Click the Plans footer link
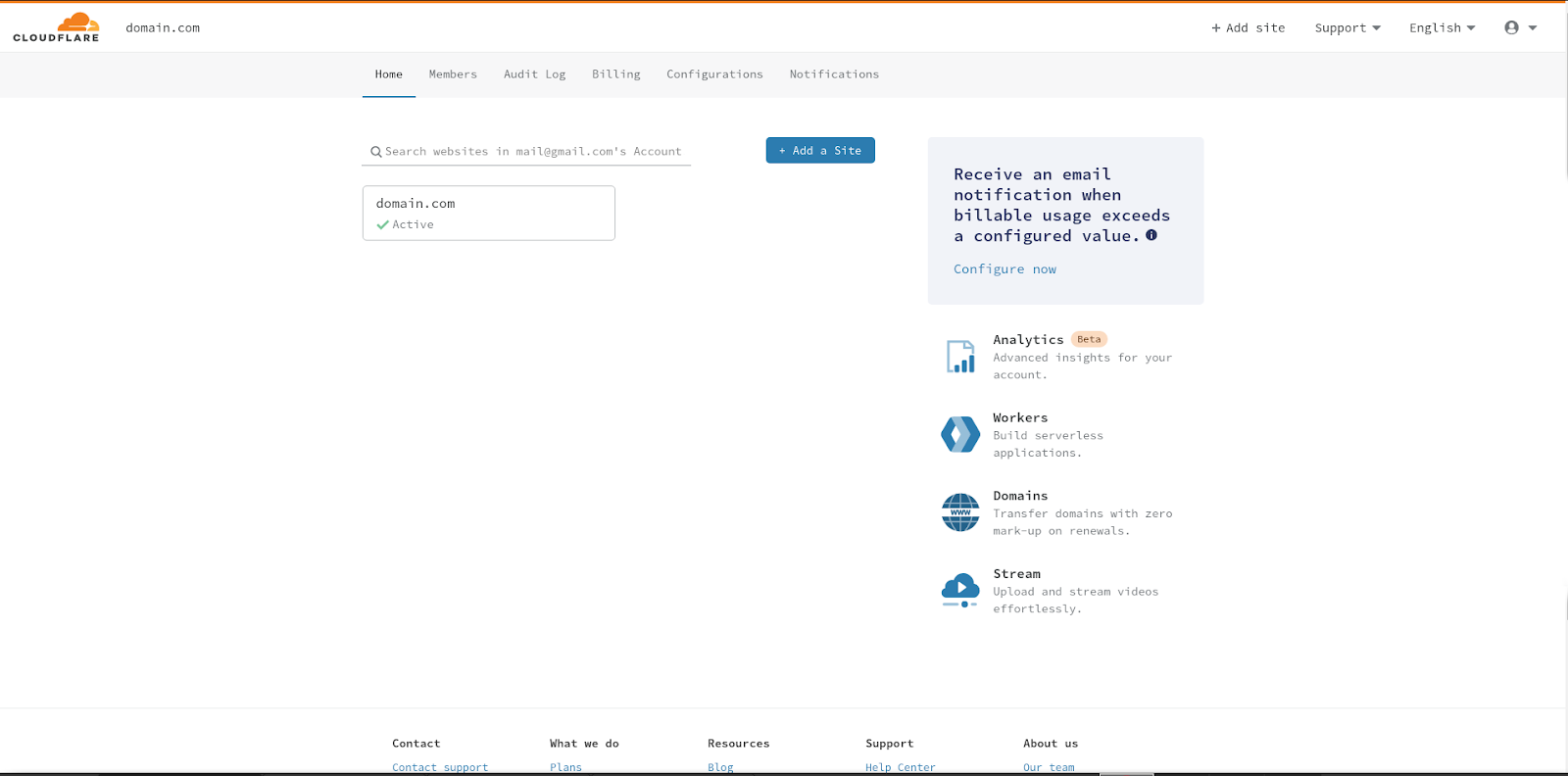Screen dimensions: 1568x776 (x=565, y=767)
